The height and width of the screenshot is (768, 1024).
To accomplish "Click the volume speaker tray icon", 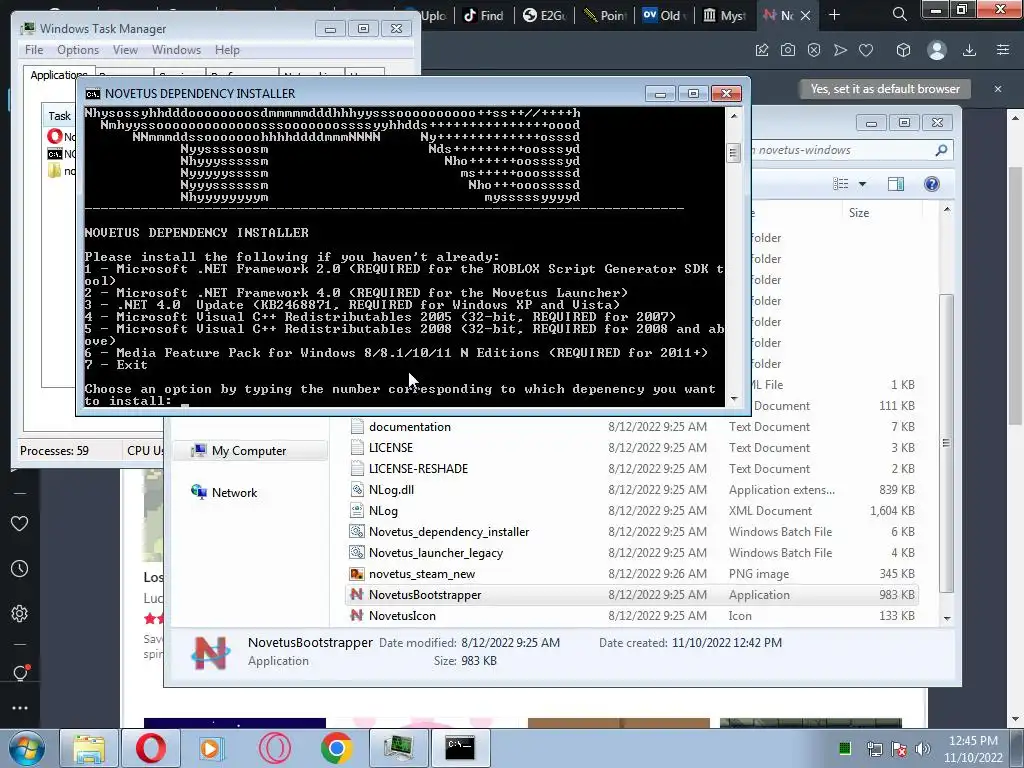I will click(923, 748).
